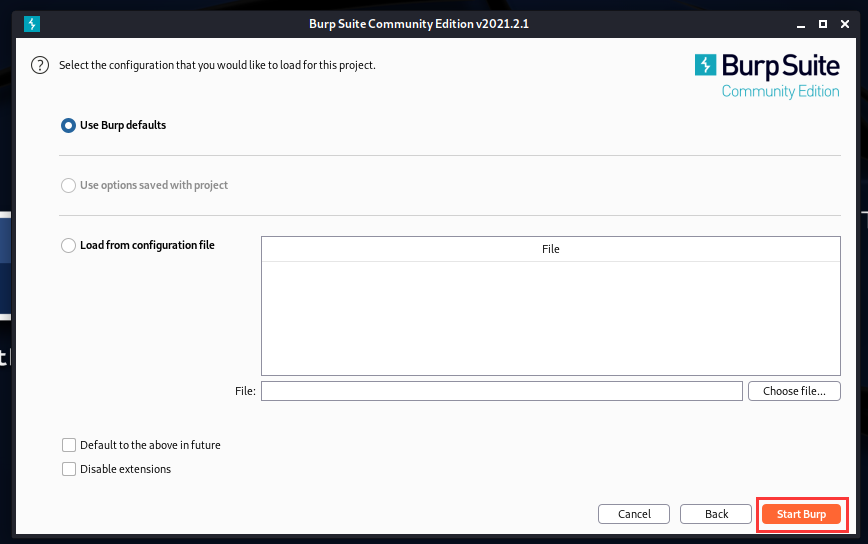Click the question mark help icon
Screen dimensions: 868x544
coord(40,66)
